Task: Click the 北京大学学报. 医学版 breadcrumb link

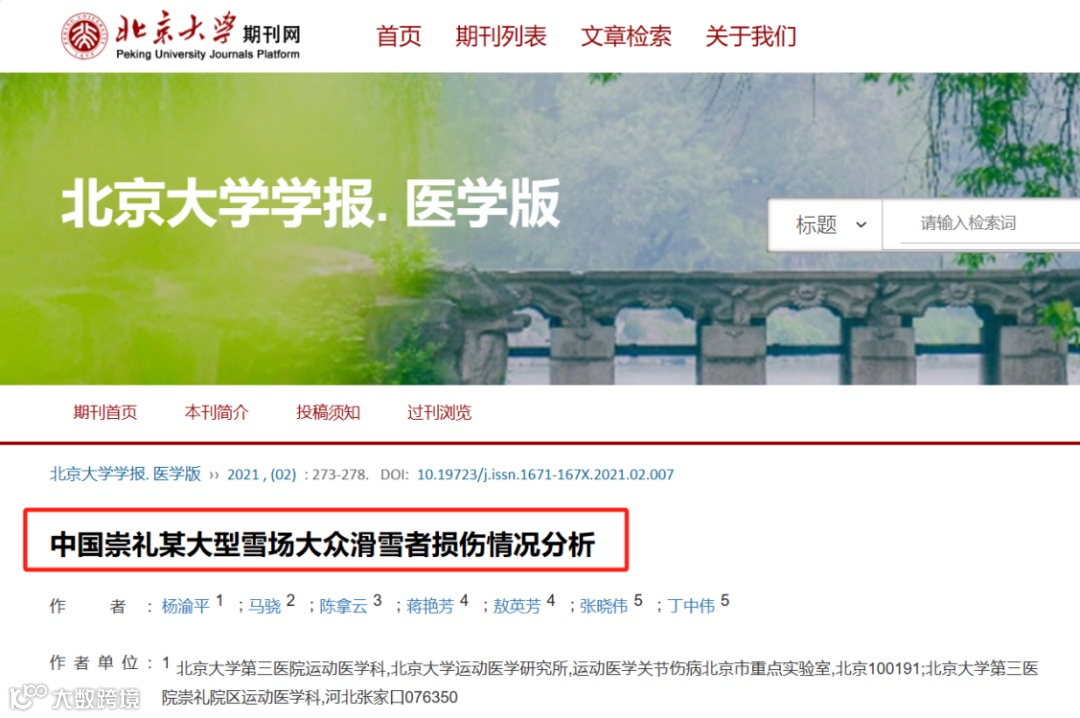Action: click(125, 474)
